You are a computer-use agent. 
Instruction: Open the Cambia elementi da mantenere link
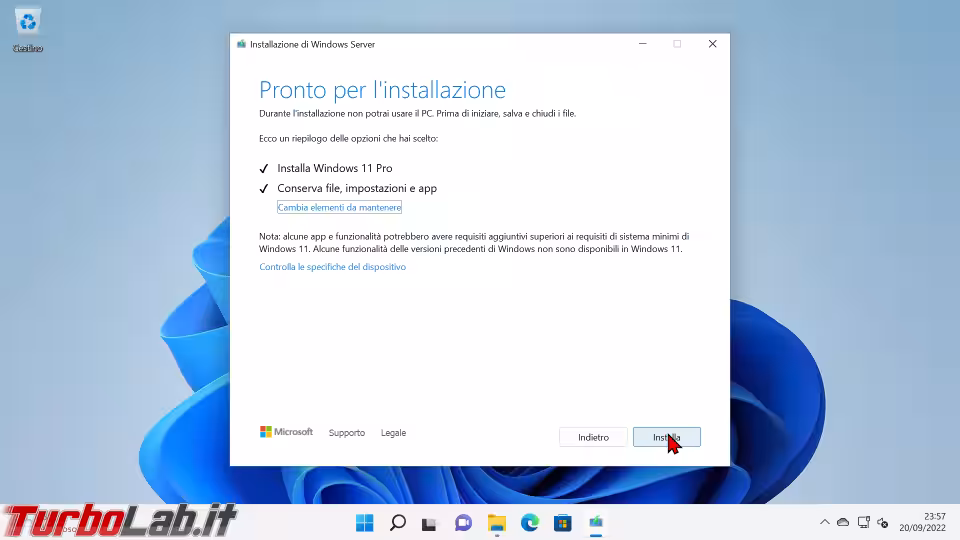[x=339, y=208]
